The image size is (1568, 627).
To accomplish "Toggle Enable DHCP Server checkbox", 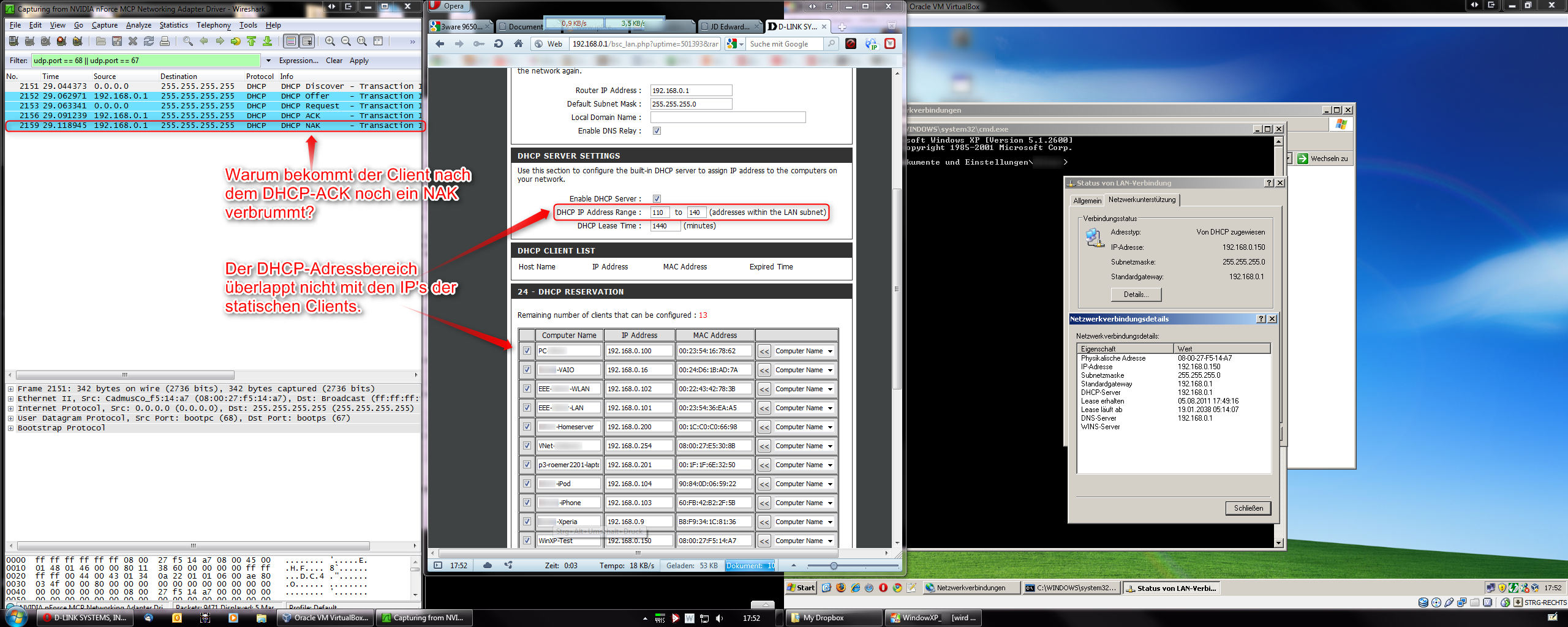I will pyautogui.click(x=657, y=198).
